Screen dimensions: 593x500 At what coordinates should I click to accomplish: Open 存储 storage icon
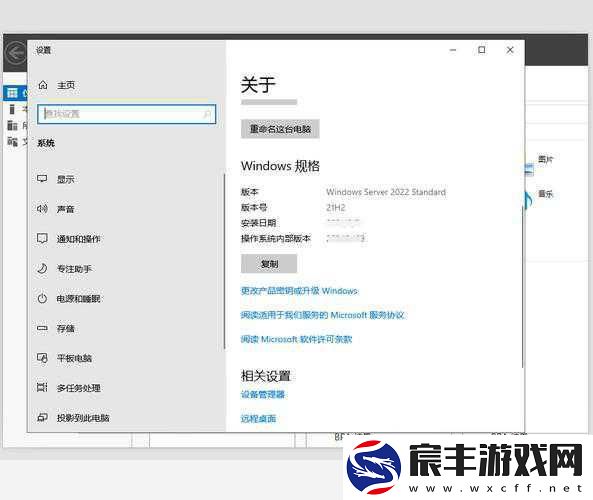click(42, 328)
